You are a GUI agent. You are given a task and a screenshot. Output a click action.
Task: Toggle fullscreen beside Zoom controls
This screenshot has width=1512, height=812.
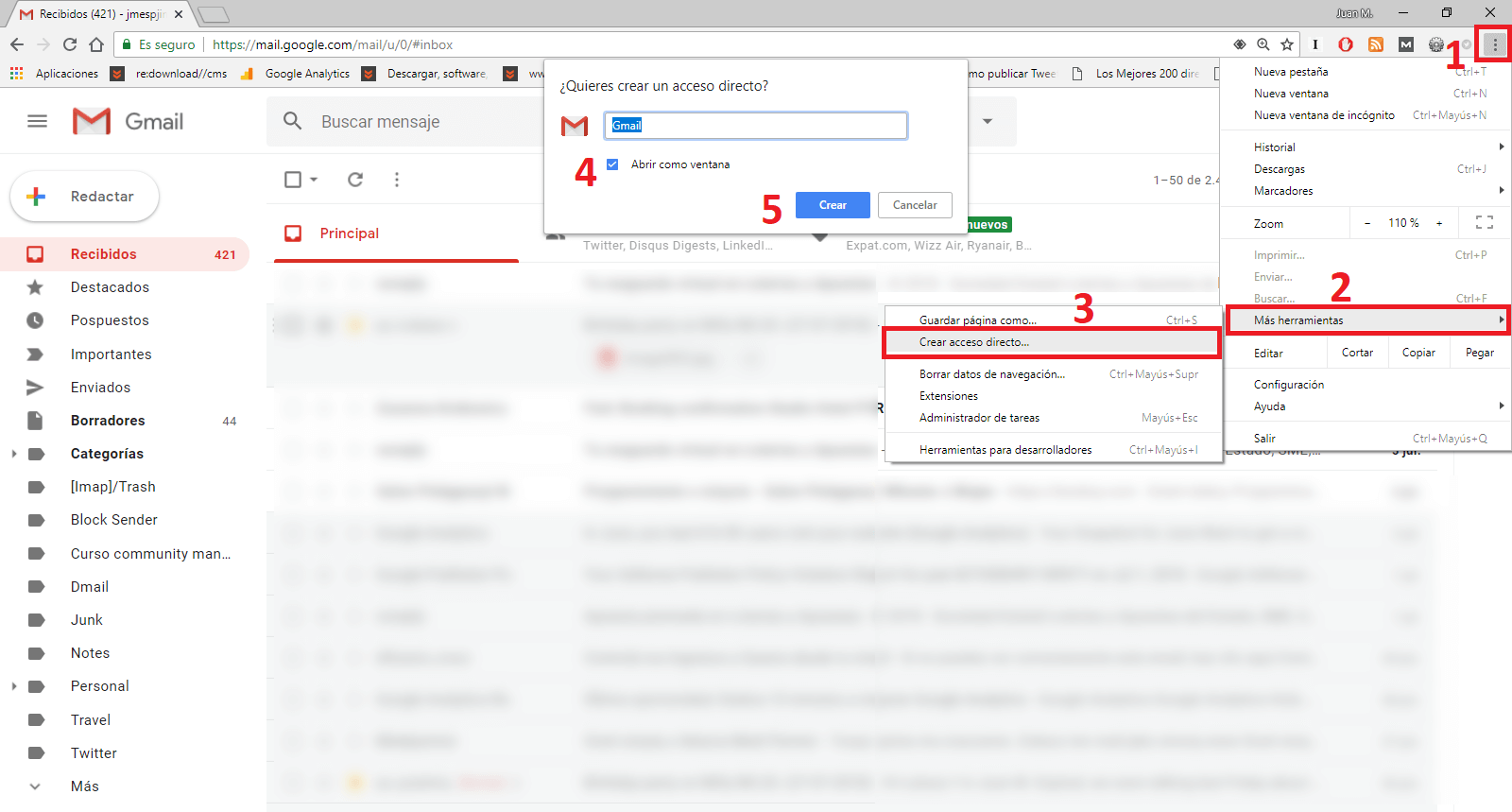1485,223
